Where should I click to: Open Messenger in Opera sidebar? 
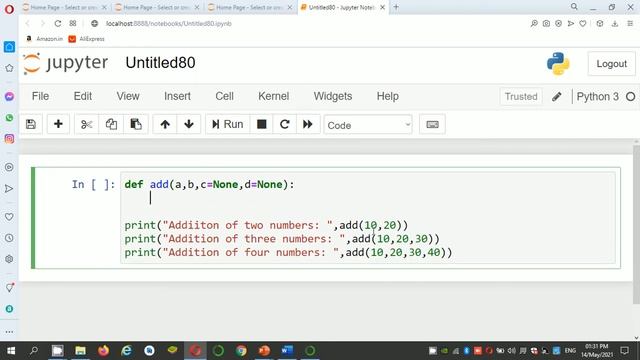(9, 96)
